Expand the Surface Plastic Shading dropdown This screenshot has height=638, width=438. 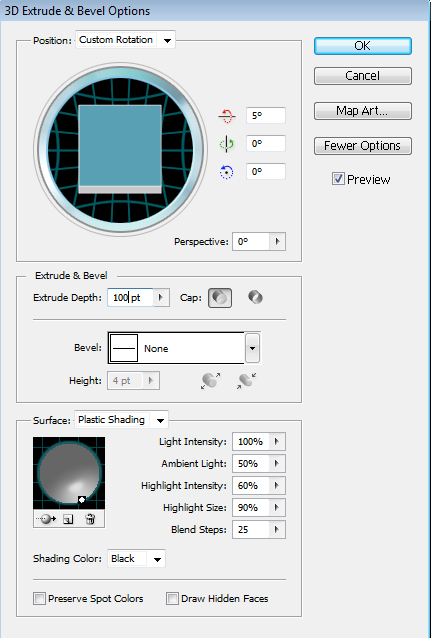click(121, 420)
